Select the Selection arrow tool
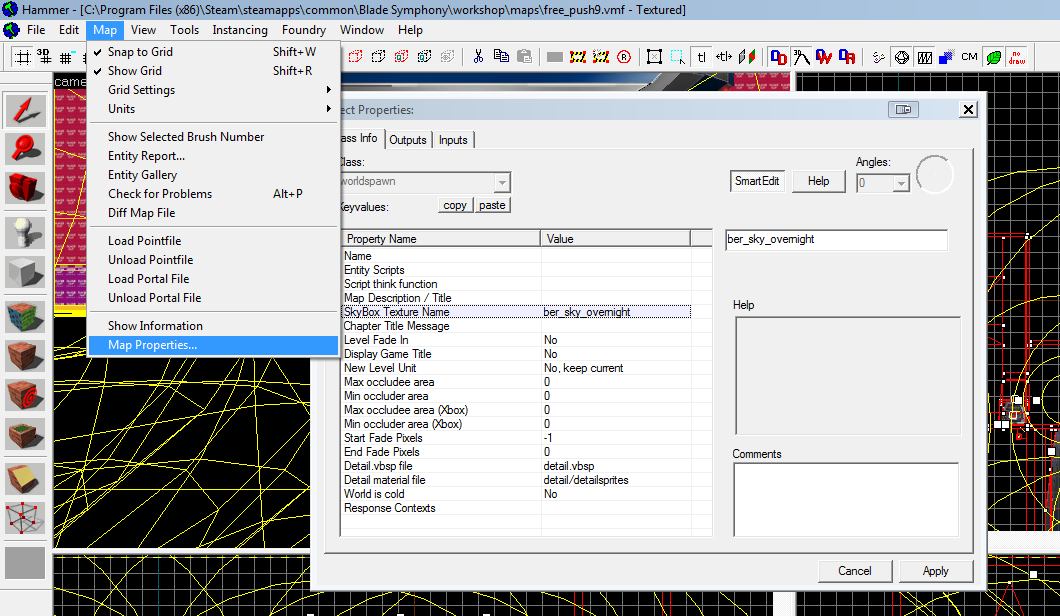Image resolution: width=1060 pixels, height=616 pixels. click(x=25, y=110)
